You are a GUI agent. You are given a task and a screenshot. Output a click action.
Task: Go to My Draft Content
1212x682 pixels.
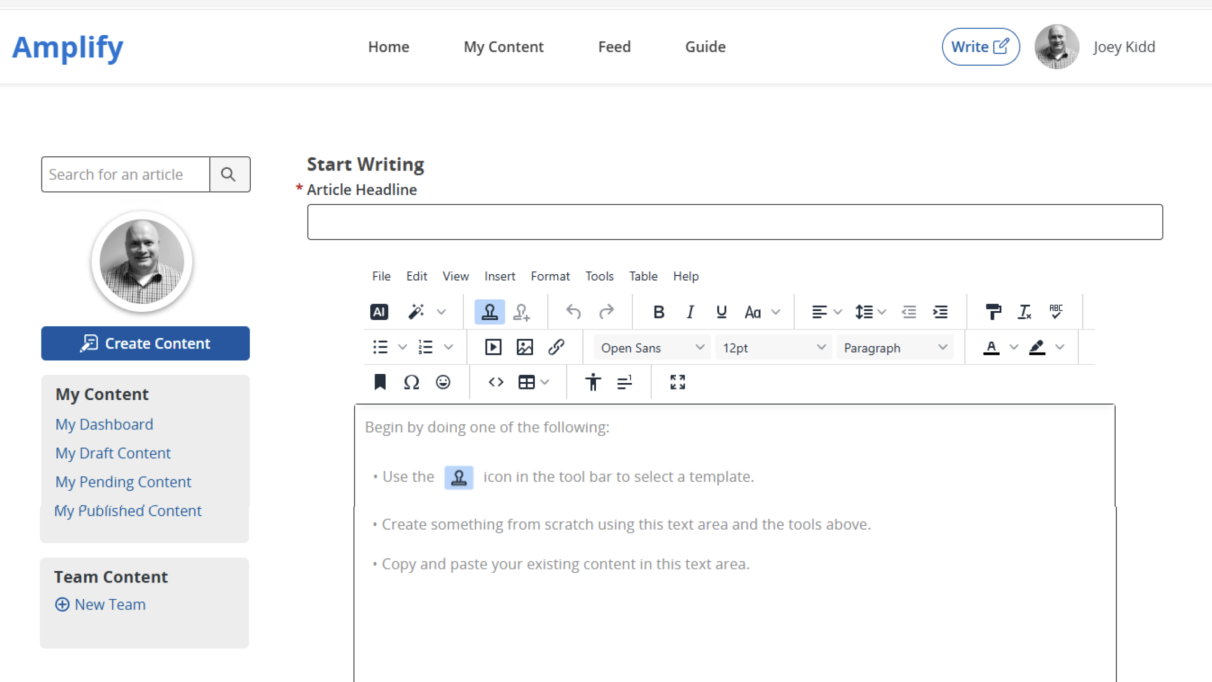pos(113,453)
